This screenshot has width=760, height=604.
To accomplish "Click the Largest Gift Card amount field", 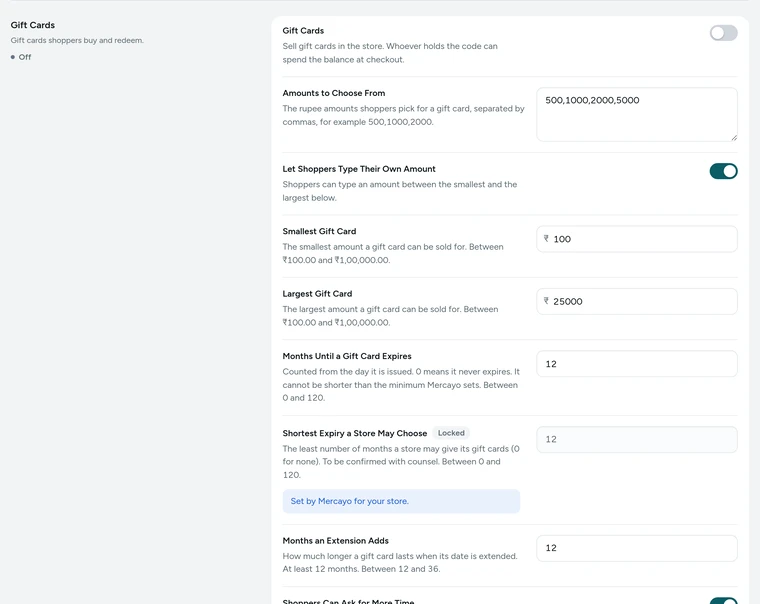I will point(636,302).
